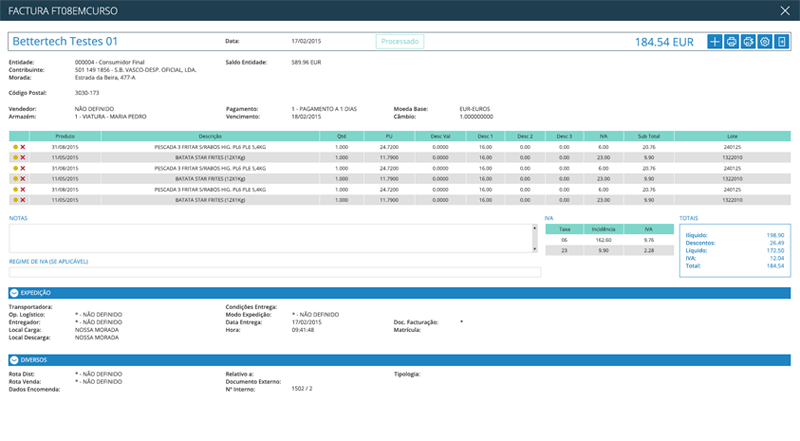Image resolution: width=800 pixels, height=441 pixels.
Task: Click the exit door icon in header toolbar
Action: (782, 42)
